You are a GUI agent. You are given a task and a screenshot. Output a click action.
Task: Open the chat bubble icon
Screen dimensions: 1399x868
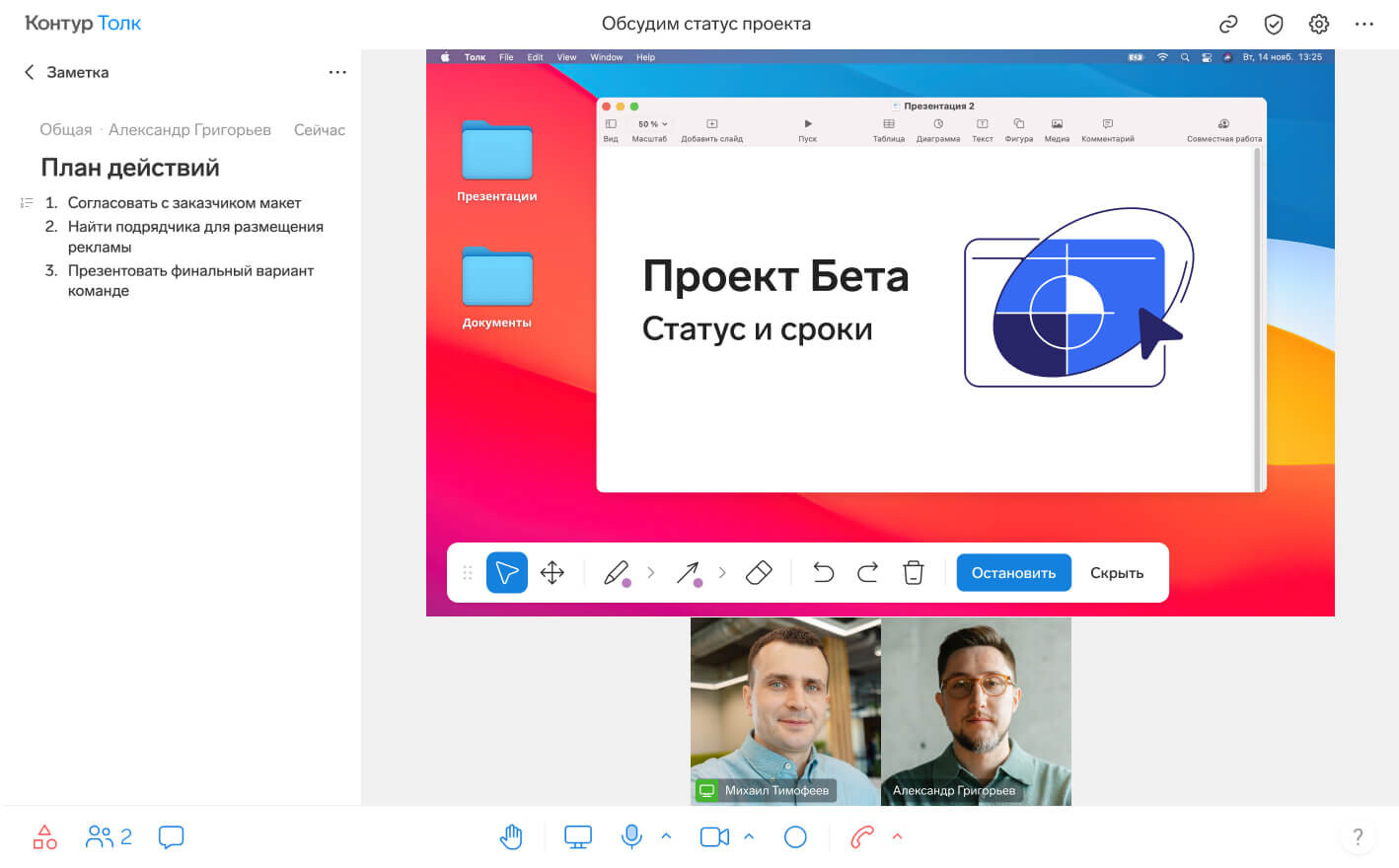pyautogui.click(x=172, y=837)
